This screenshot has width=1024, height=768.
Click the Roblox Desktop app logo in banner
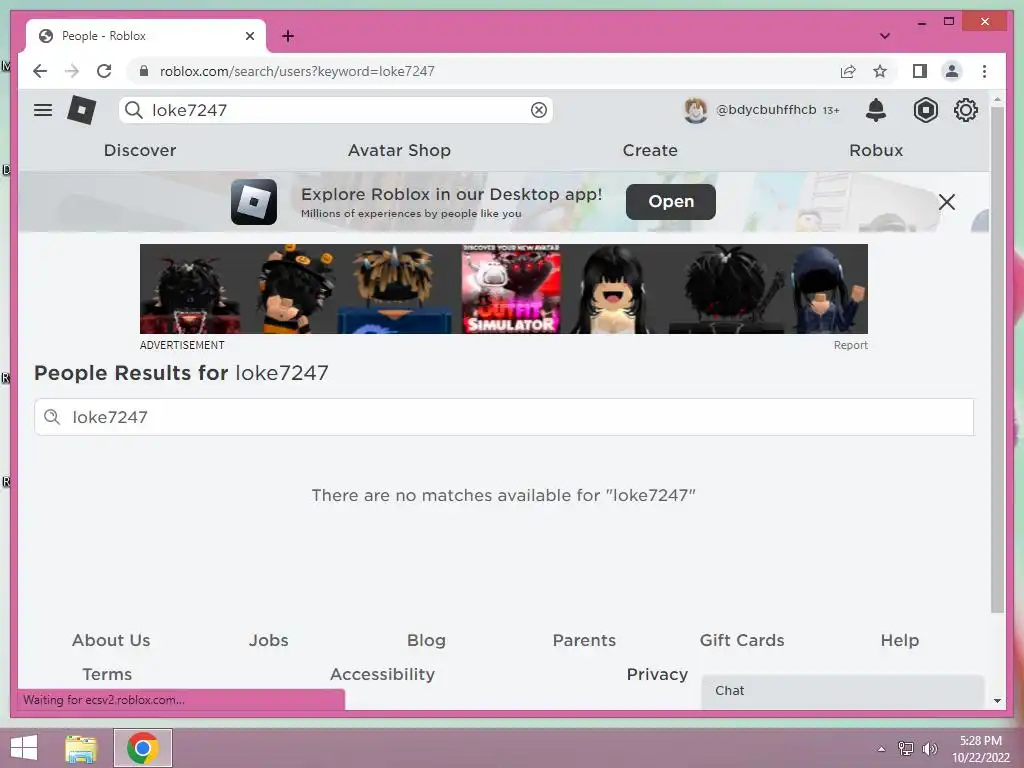[x=254, y=202]
